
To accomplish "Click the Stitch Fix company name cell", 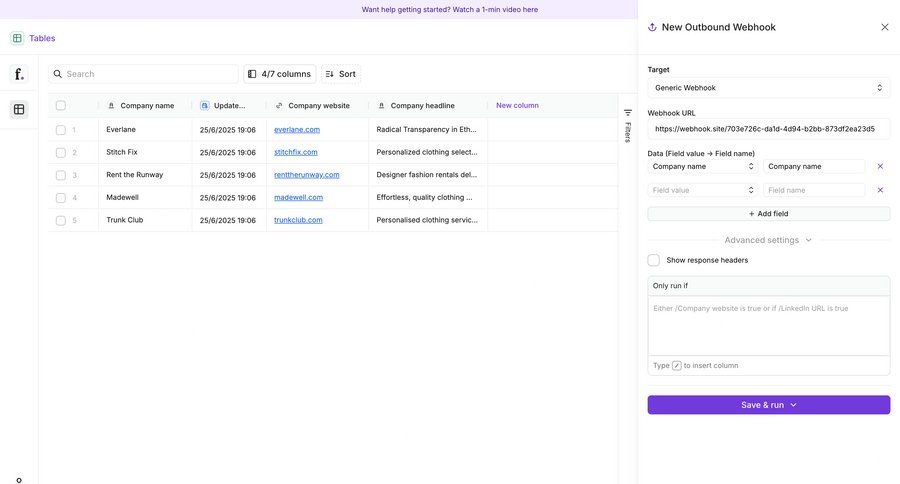I will (x=145, y=152).
